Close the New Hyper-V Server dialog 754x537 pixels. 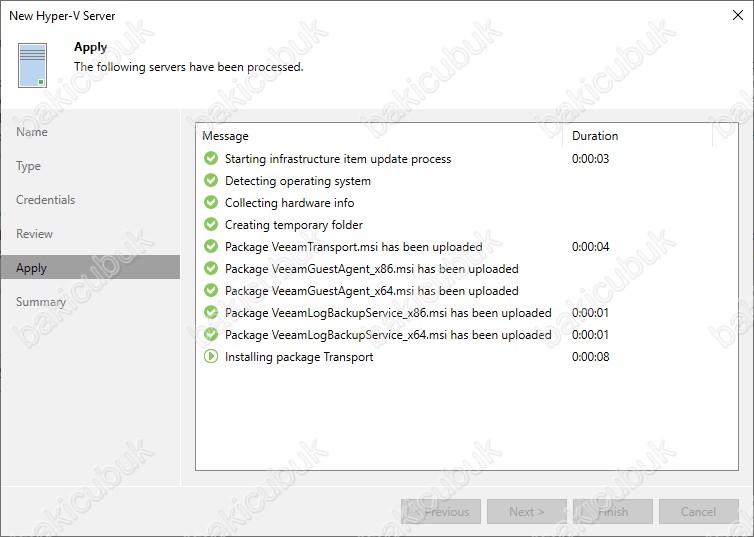[738, 15]
